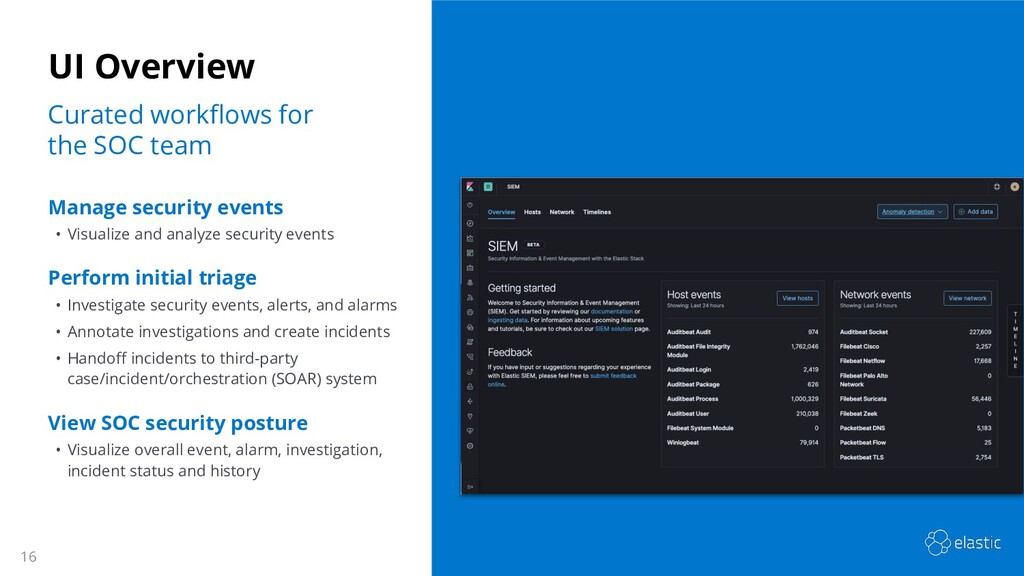This screenshot has width=1024, height=576.
Task: Open Maps icon in Kibana sidebar
Action: click(x=470, y=283)
